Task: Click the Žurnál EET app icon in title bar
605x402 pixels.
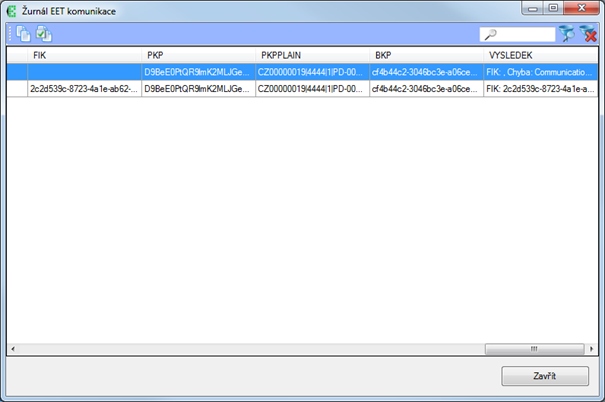Action: pyautogui.click(x=11, y=10)
